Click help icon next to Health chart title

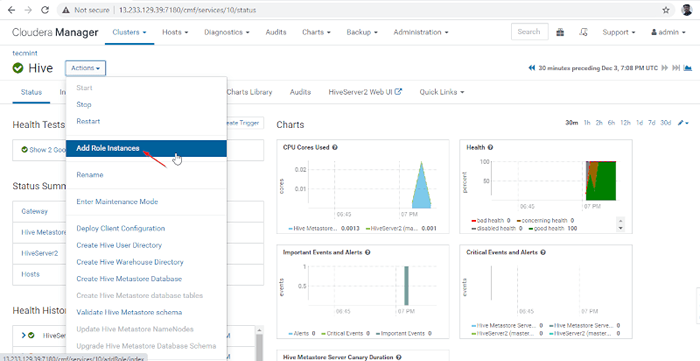point(490,147)
